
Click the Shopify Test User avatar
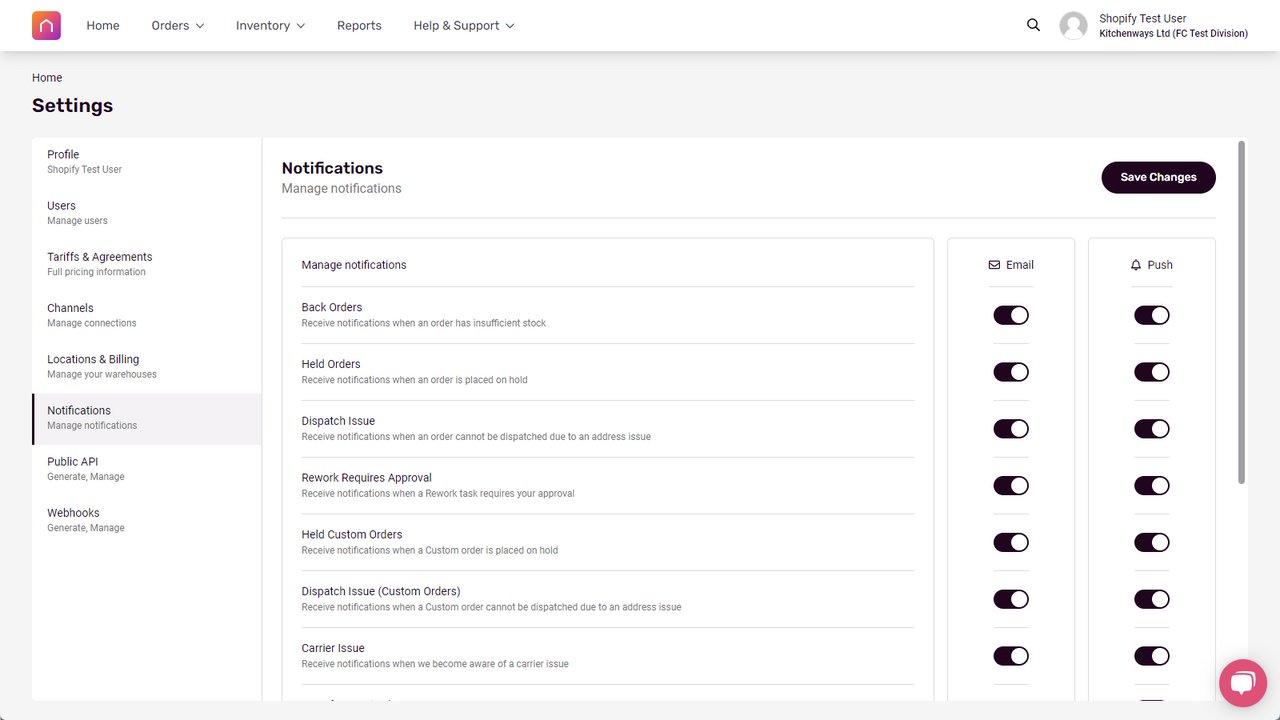point(1073,25)
